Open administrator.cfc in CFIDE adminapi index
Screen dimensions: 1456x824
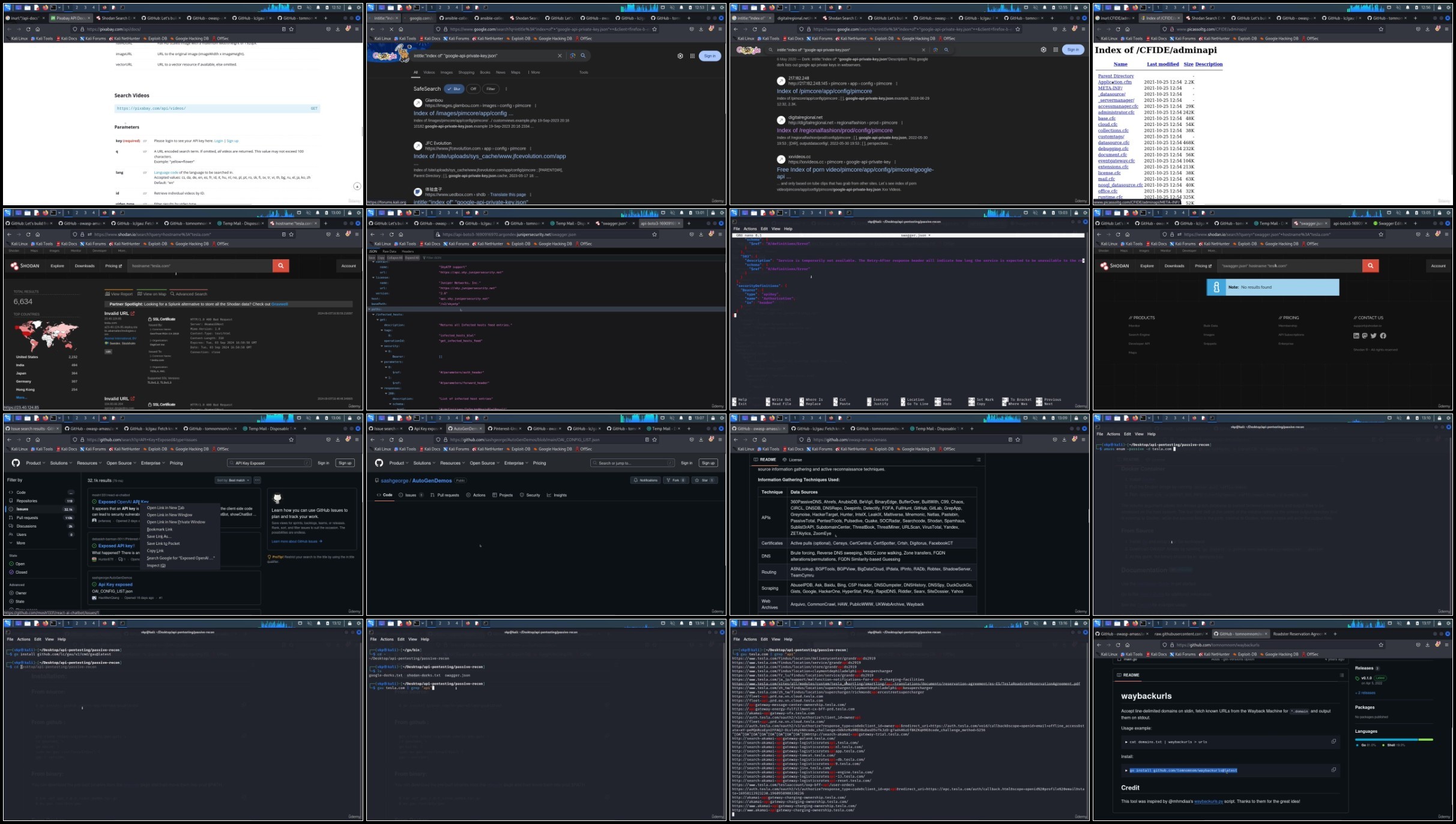tap(1116, 112)
